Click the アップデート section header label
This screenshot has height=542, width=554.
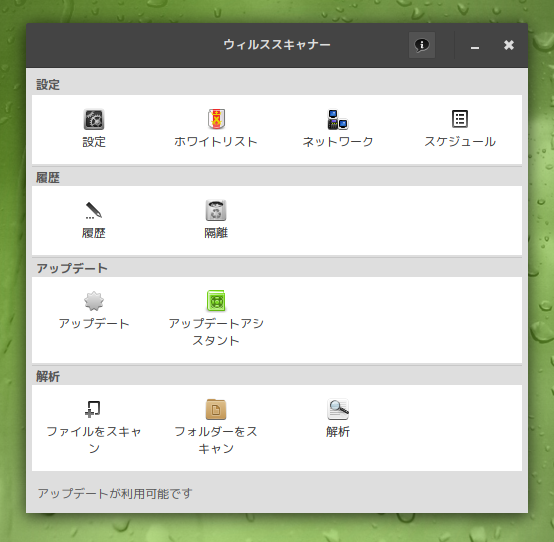[x=72, y=268]
